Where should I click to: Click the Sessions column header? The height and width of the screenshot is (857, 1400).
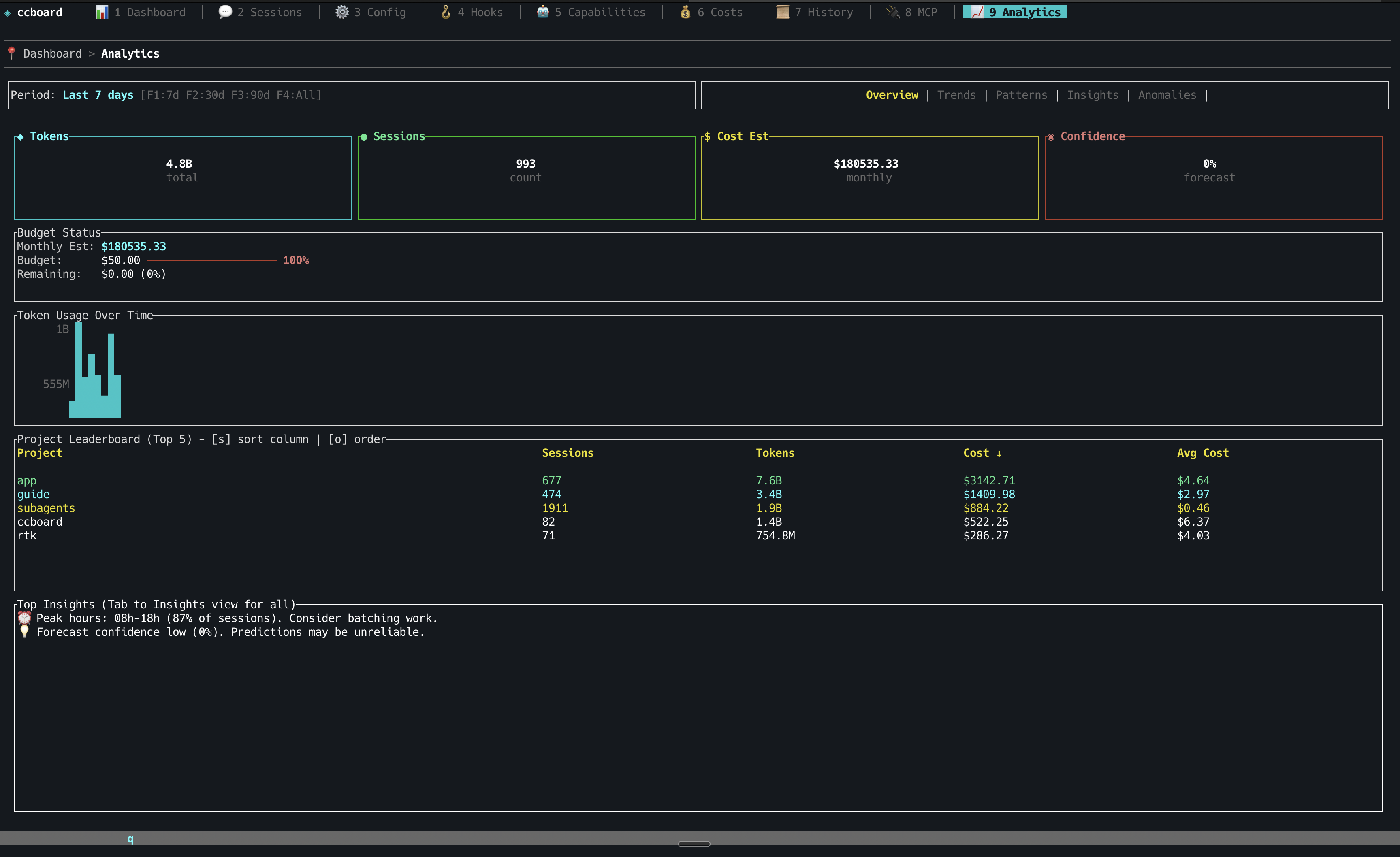[568, 453]
